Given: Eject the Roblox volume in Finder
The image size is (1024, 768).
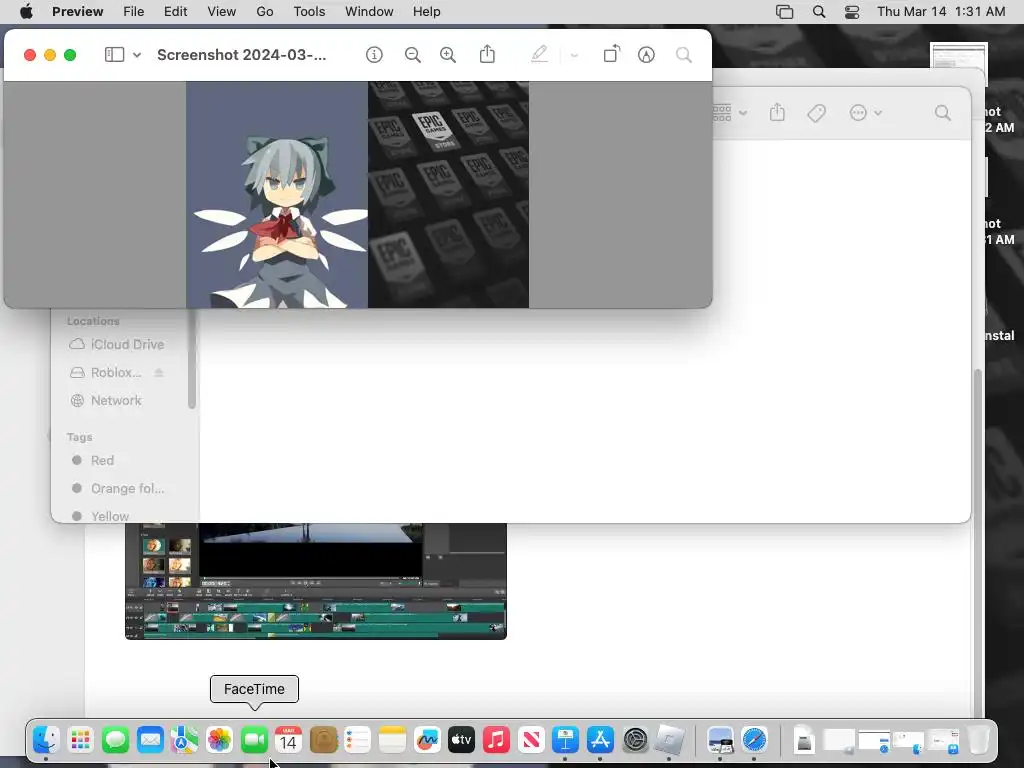Looking at the screenshot, I should tap(159, 372).
